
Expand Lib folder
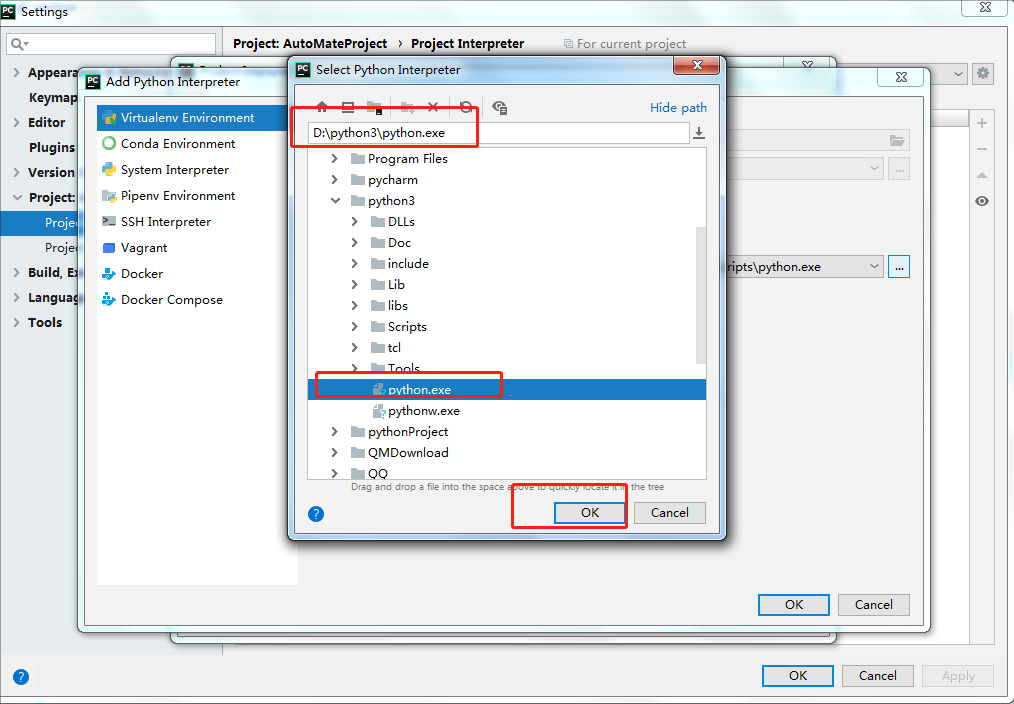pyautogui.click(x=354, y=284)
